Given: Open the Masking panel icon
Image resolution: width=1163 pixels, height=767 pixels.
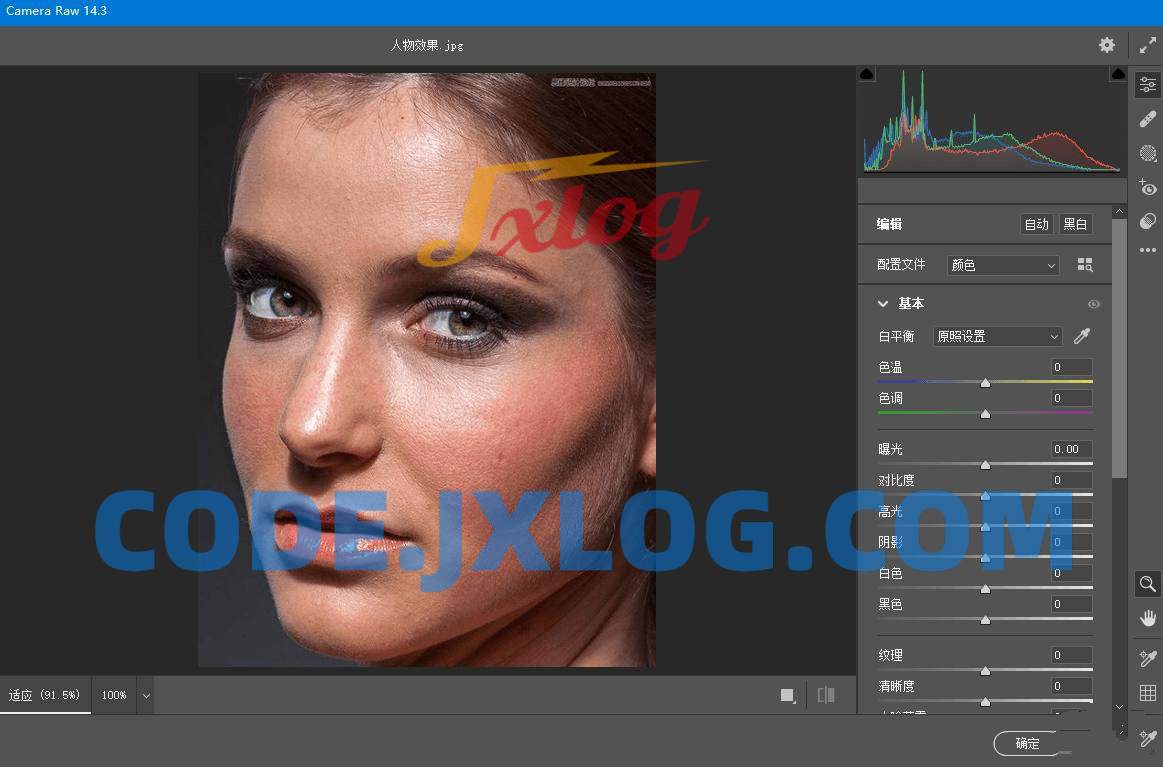Looking at the screenshot, I should (x=1147, y=153).
